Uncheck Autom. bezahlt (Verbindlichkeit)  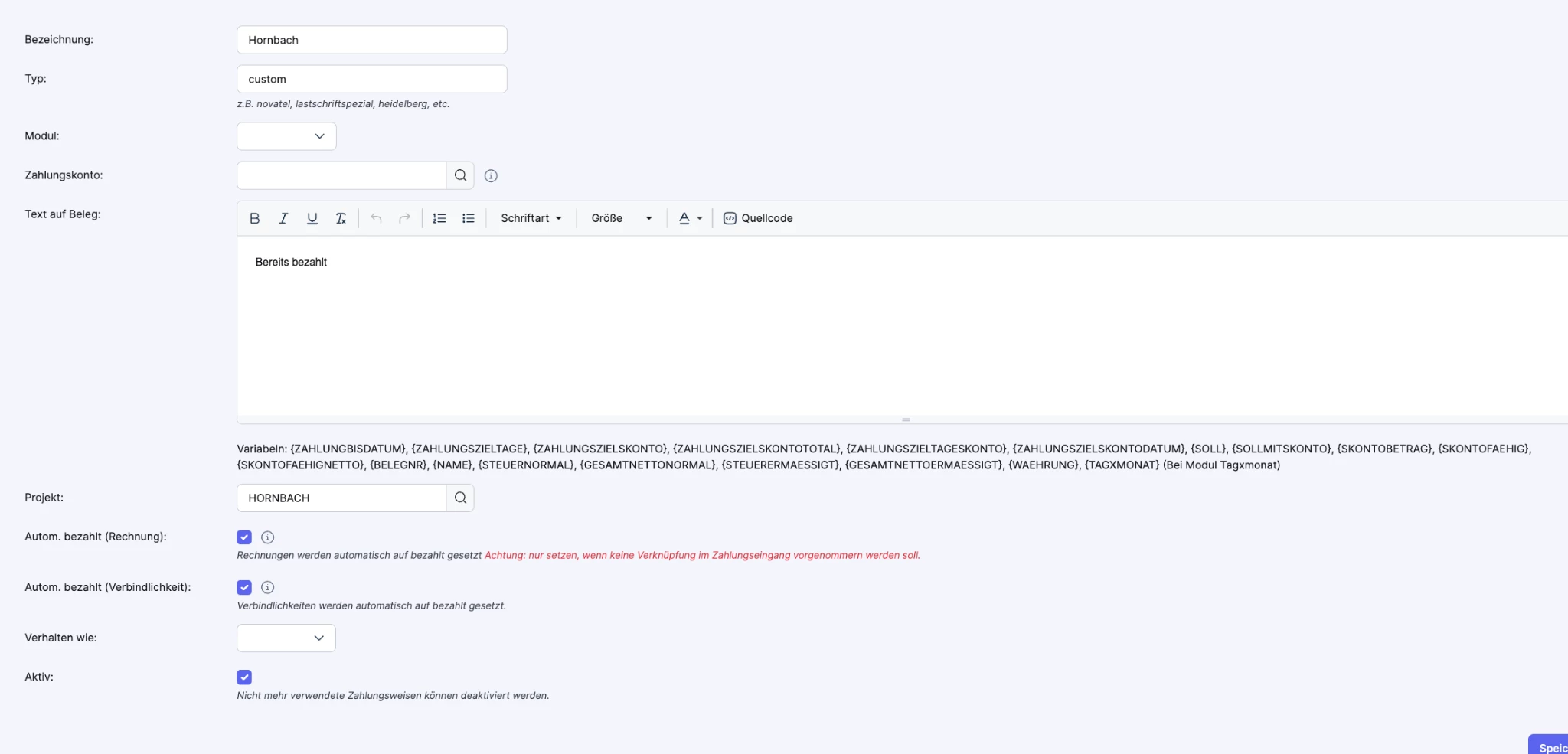click(244, 587)
